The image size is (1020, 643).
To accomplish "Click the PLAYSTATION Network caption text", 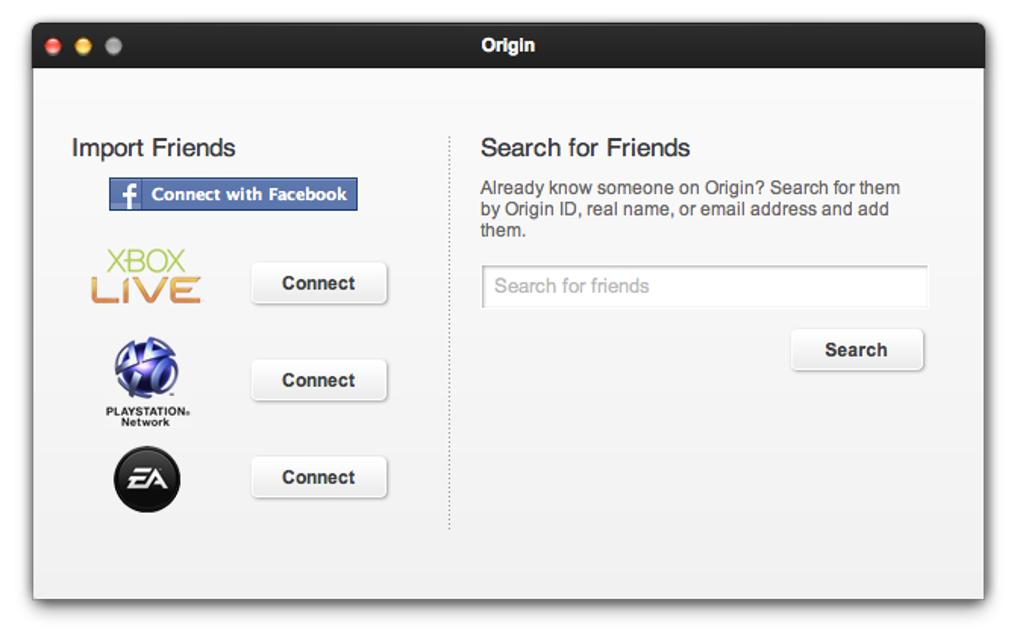I will pyautogui.click(x=147, y=416).
